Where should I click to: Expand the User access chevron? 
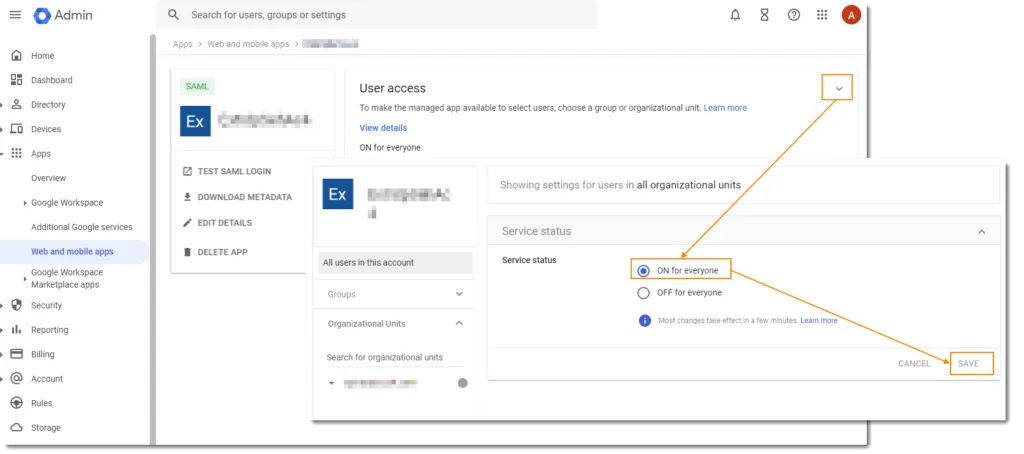[x=839, y=88]
